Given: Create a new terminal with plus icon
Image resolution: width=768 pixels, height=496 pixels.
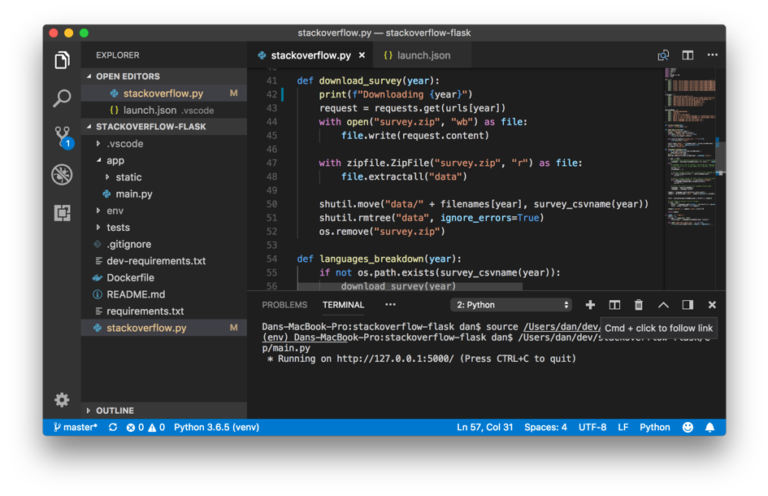Looking at the screenshot, I should pos(590,305).
